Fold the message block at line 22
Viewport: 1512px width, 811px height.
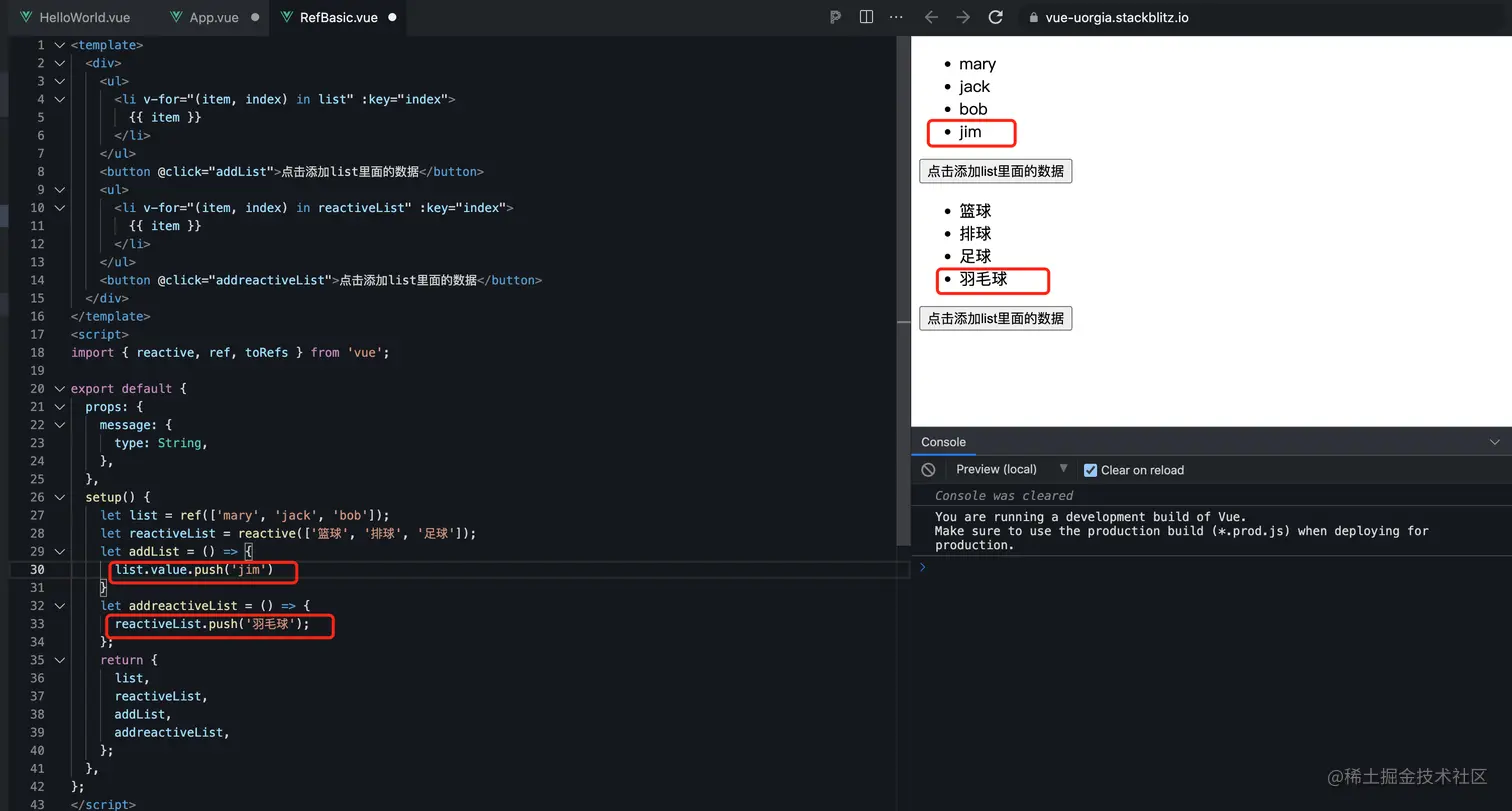[60, 425]
